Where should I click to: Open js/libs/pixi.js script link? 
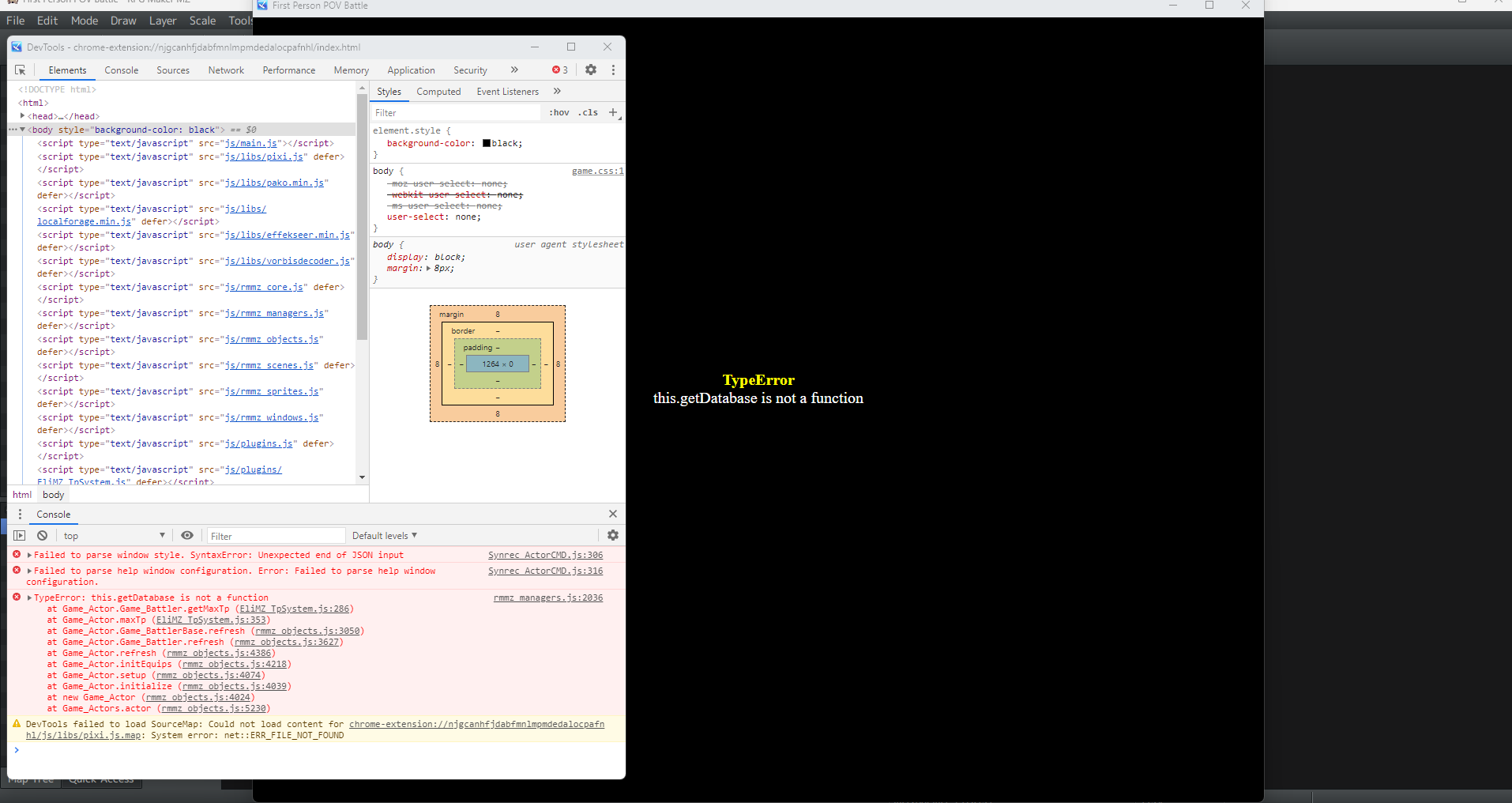[x=264, y=156]
